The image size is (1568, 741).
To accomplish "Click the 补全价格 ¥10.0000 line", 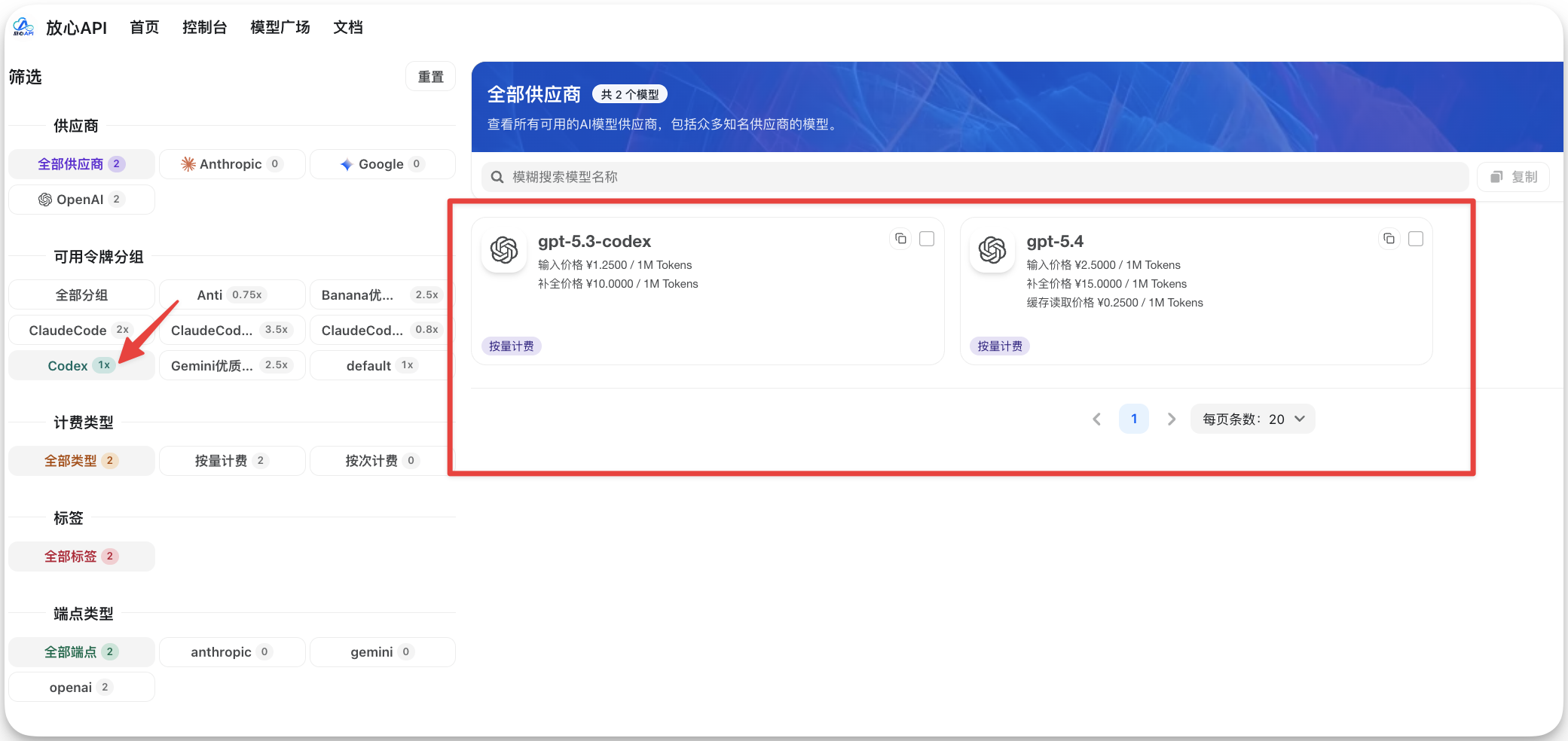I will coord(618,284).
